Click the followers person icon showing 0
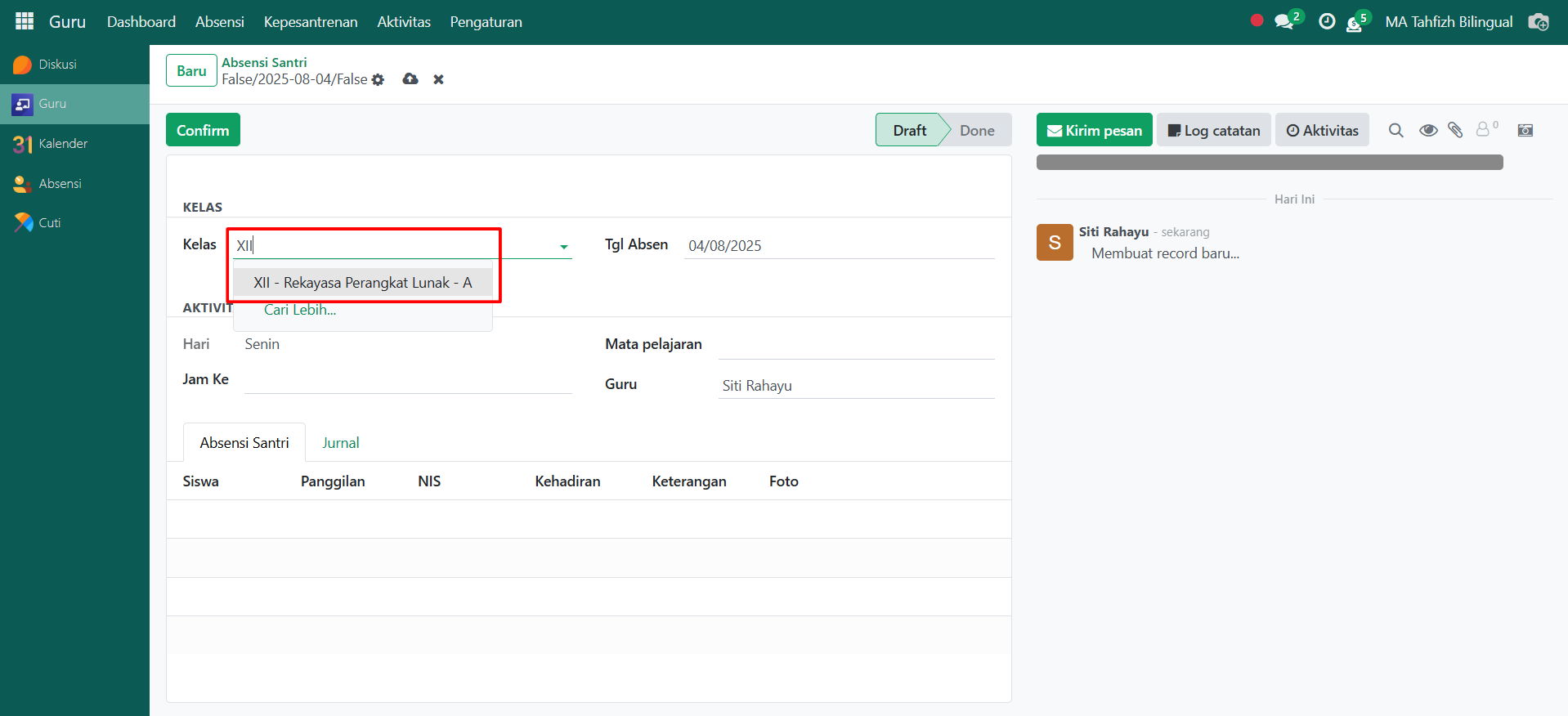Screen dimensions: 1568x716 pos(1484,129)
